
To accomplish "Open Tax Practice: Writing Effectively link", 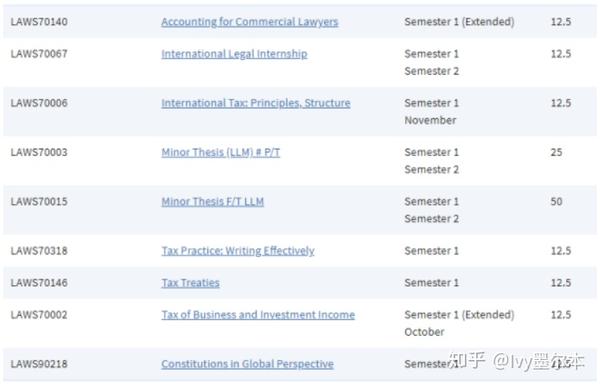I will 238,251.
